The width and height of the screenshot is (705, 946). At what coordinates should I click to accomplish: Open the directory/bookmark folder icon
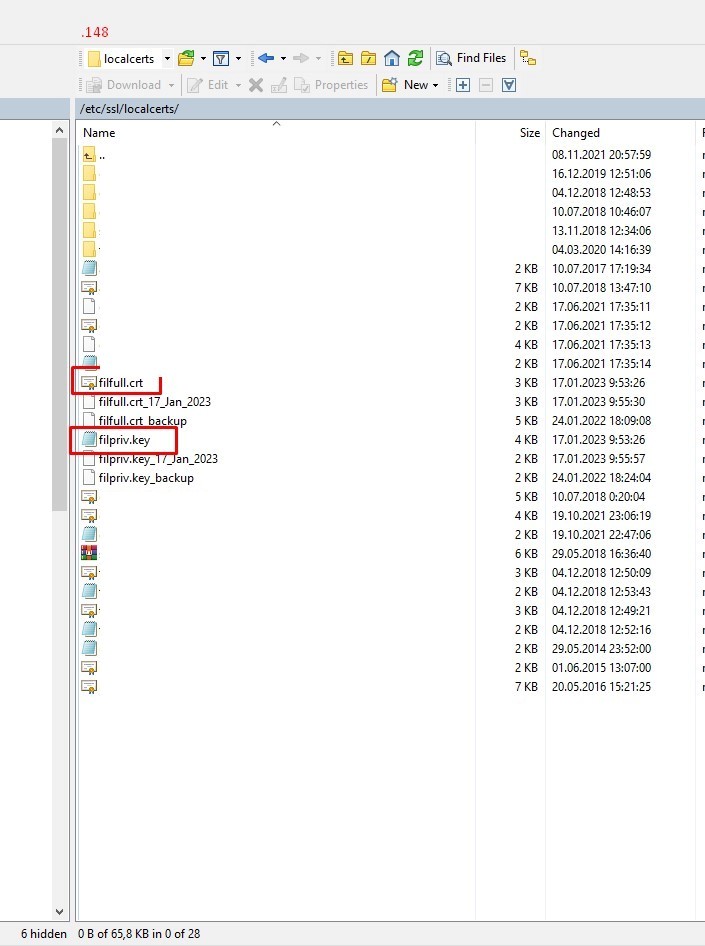186,59
